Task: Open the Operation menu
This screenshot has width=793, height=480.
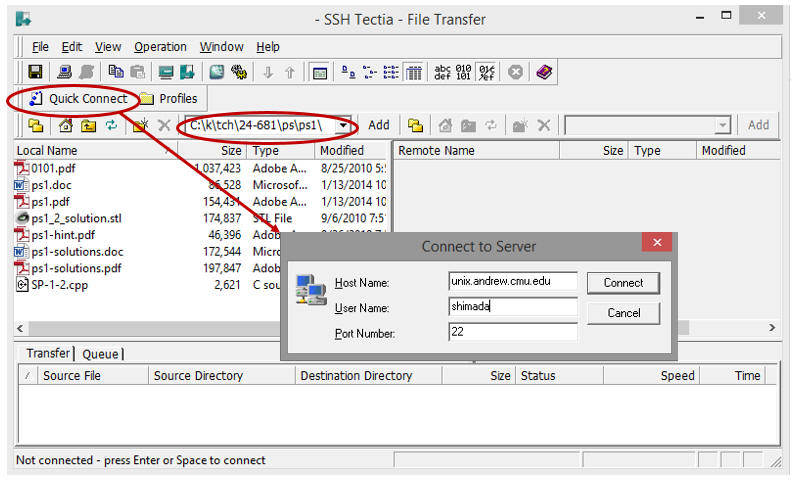Action: [160, 47]
